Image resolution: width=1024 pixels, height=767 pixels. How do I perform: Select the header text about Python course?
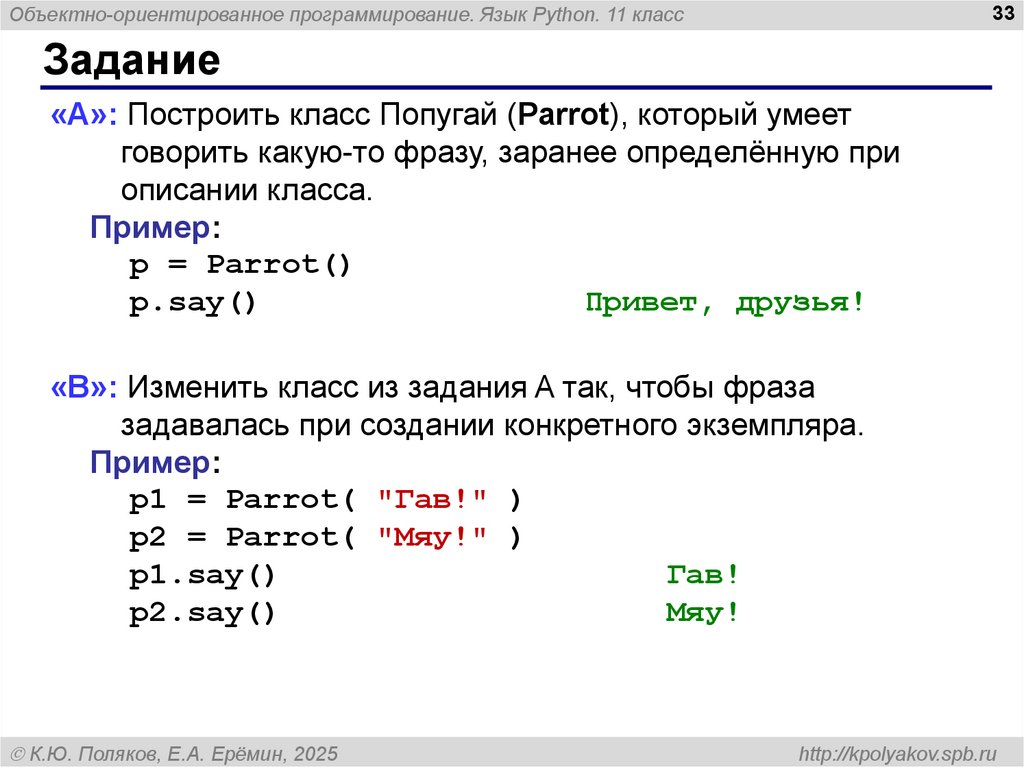coord(347,14)
